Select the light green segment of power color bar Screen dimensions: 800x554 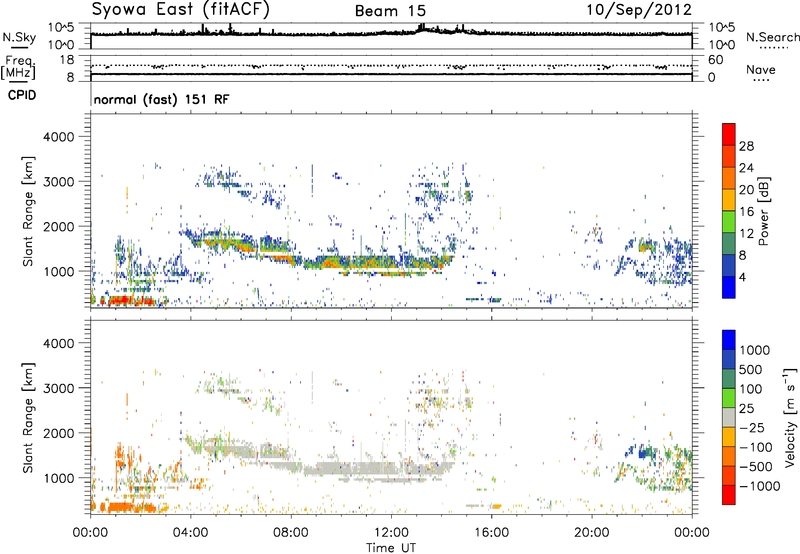(x=729, y=222)
